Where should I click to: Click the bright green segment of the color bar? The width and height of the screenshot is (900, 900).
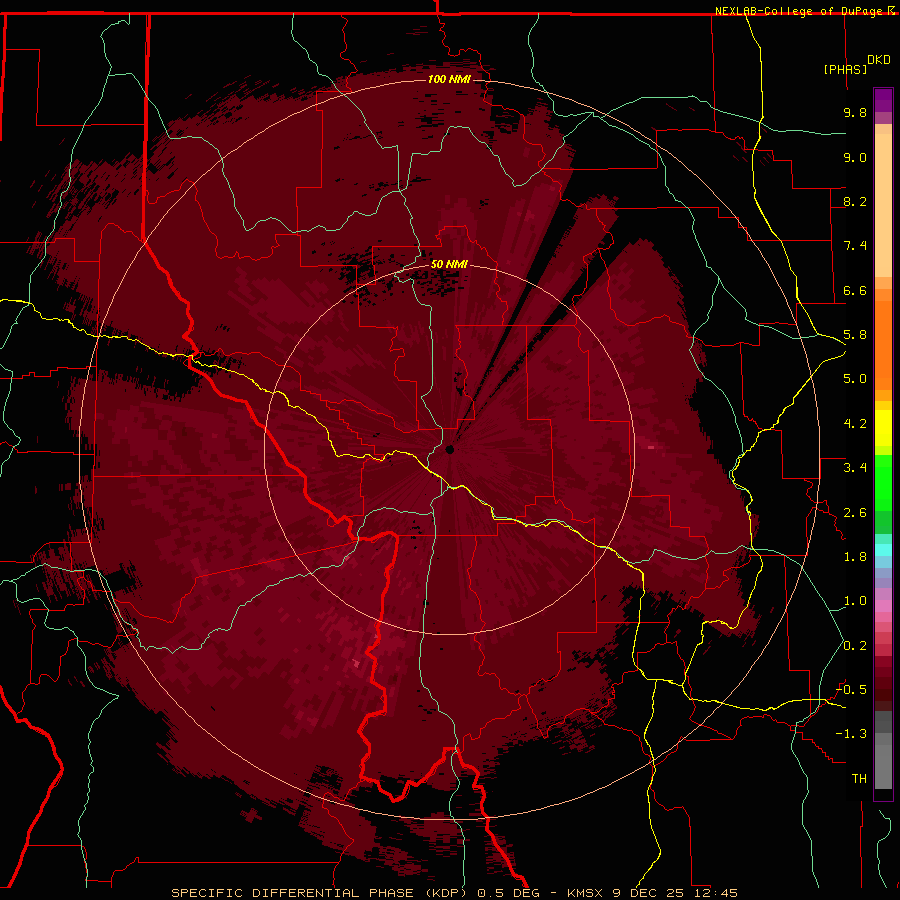[x=883, y=482]
